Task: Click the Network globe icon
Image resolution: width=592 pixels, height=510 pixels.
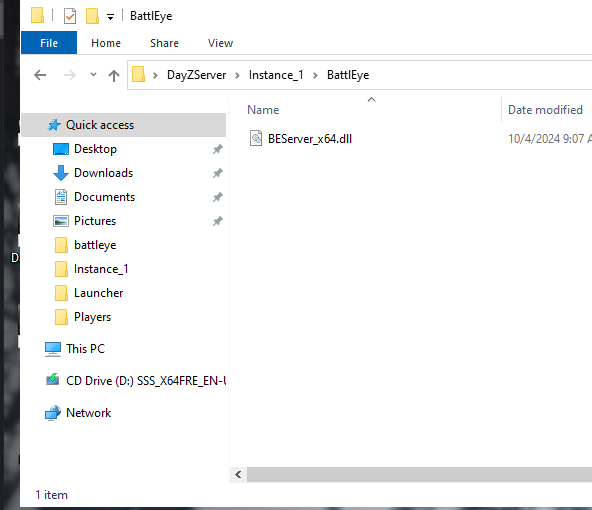Action: (53, 413)
